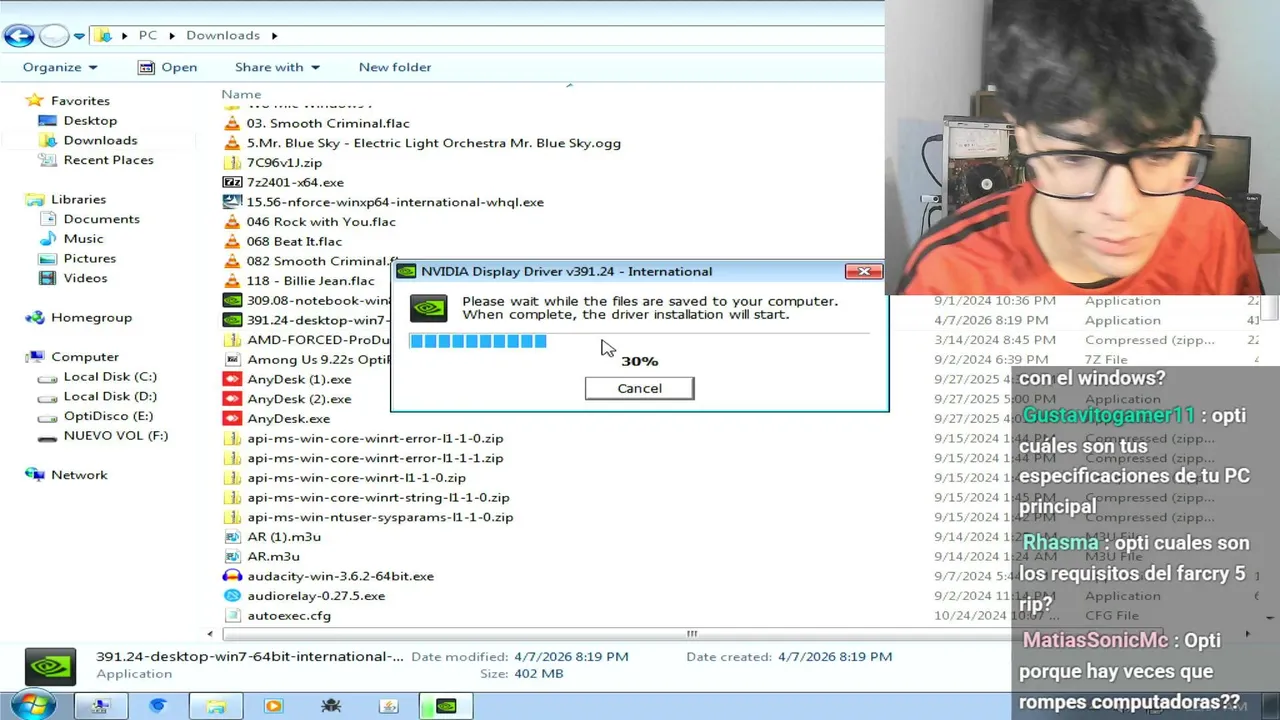1280x720 pixels.
Task: Click AnyDesk.exe red icon
Action: tap(232, 418)
